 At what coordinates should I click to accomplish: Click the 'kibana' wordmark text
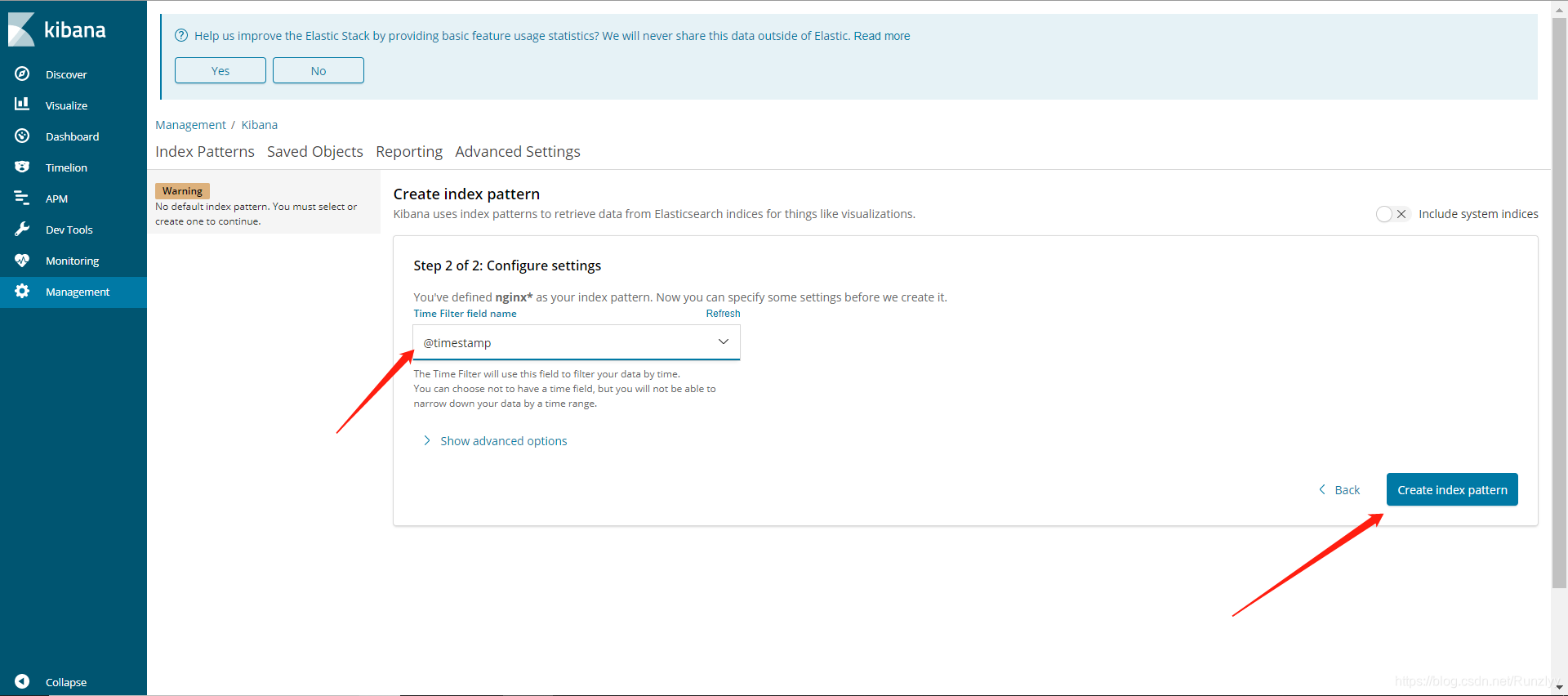(x=75, y=30)
